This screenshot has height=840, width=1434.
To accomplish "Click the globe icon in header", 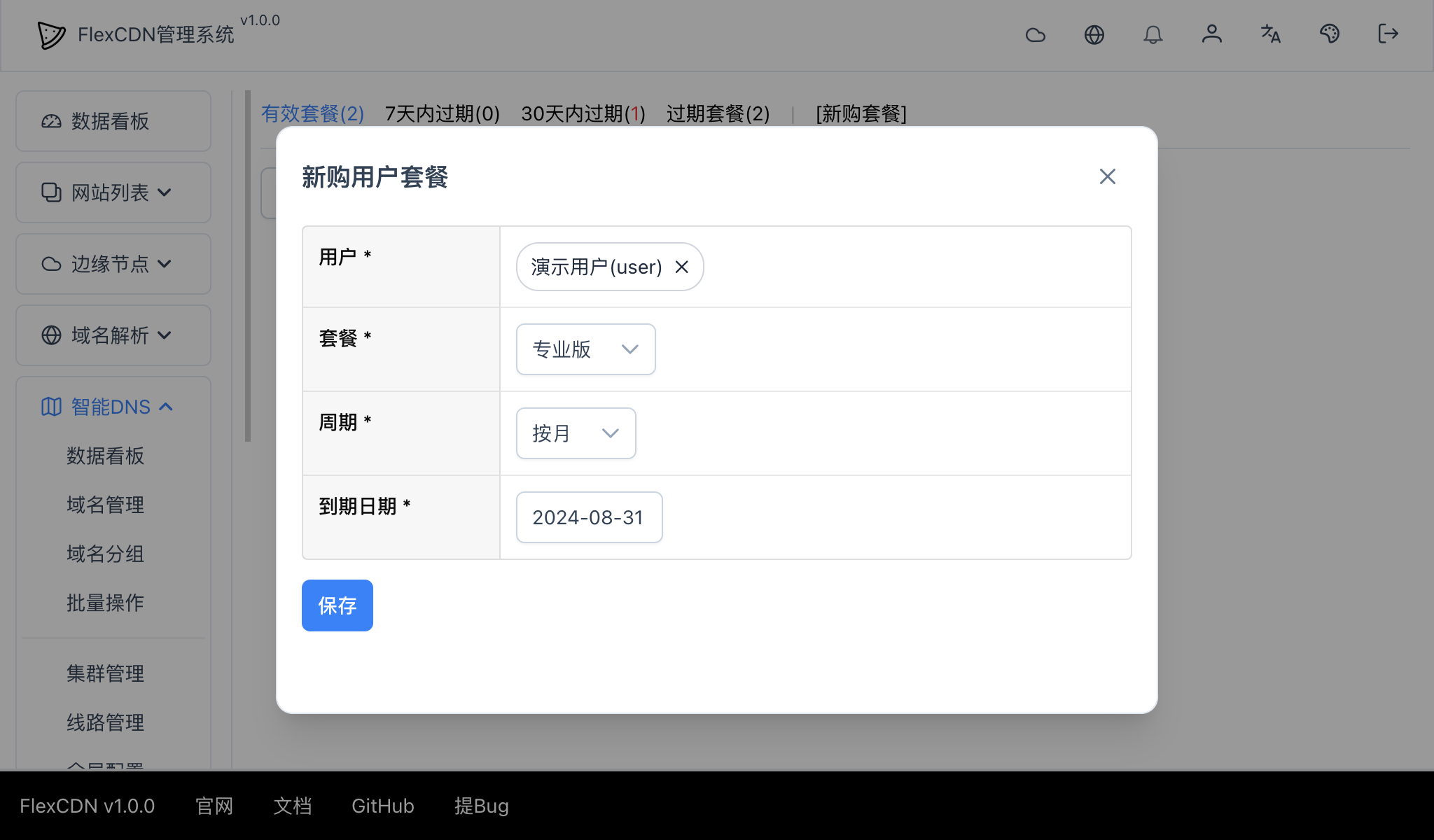I will coord(1094,34).
